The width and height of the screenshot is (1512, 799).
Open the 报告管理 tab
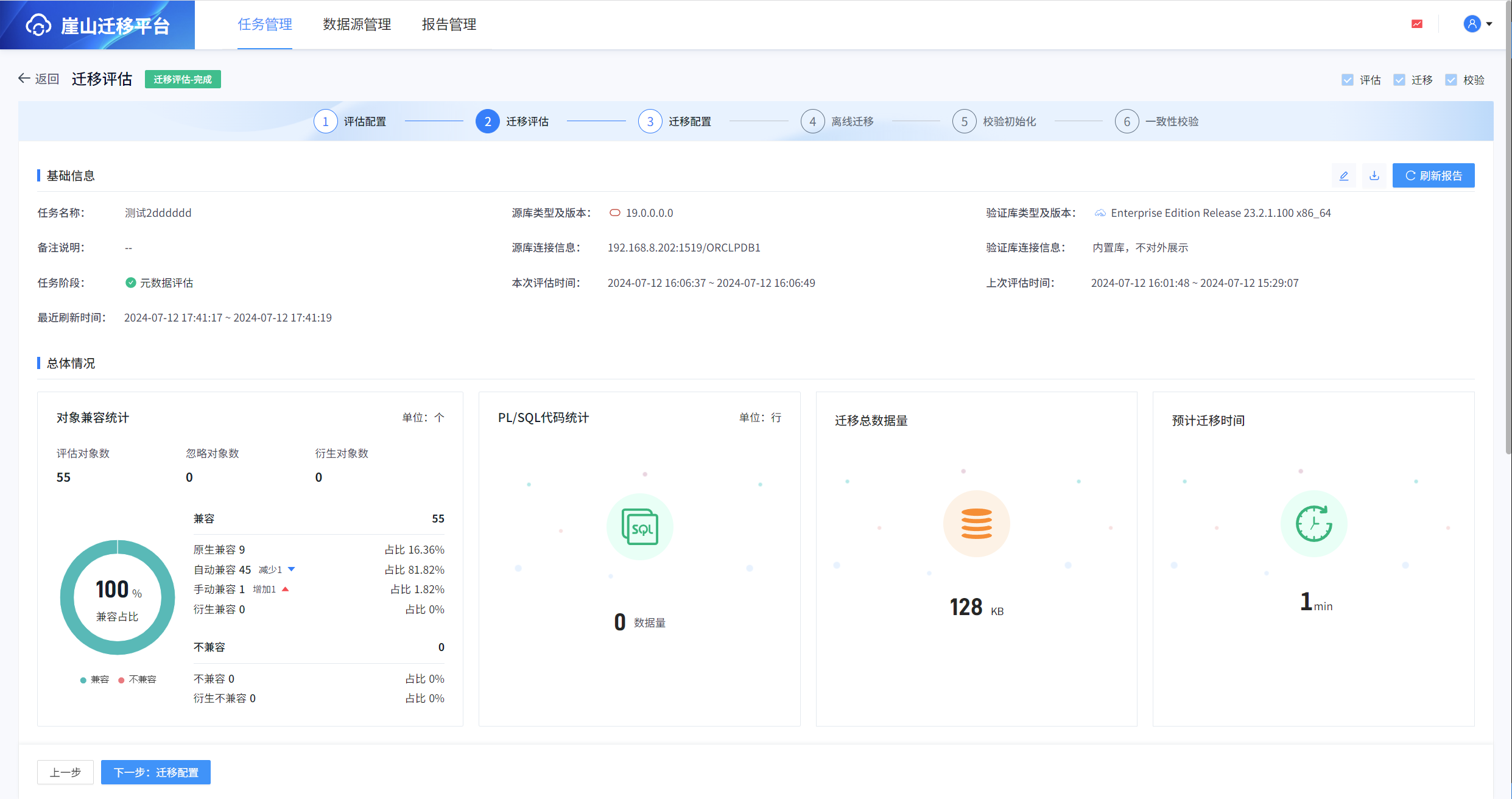pos(449,24)
